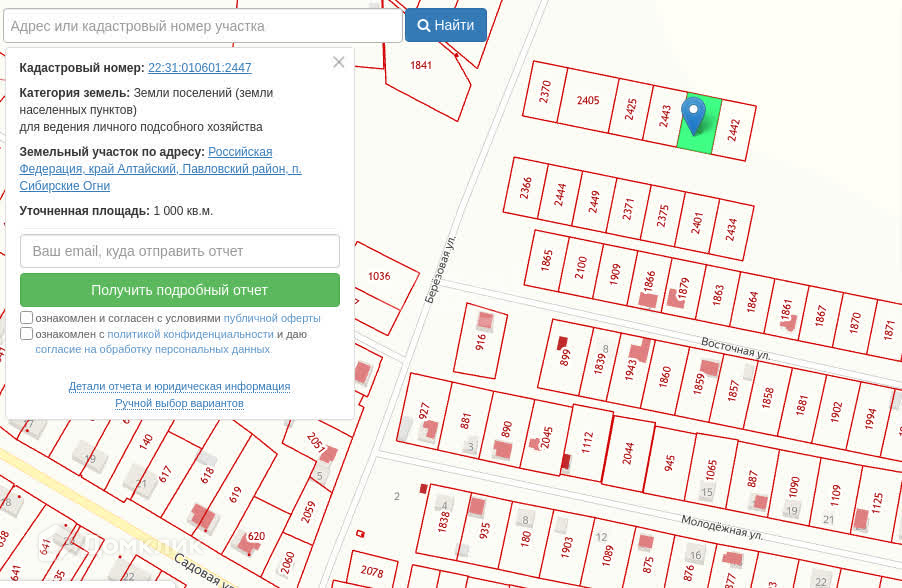The width and height of the screenshot is (902, 588).
Task: Select parcel 1867 on the map
Action: point(821,316)
